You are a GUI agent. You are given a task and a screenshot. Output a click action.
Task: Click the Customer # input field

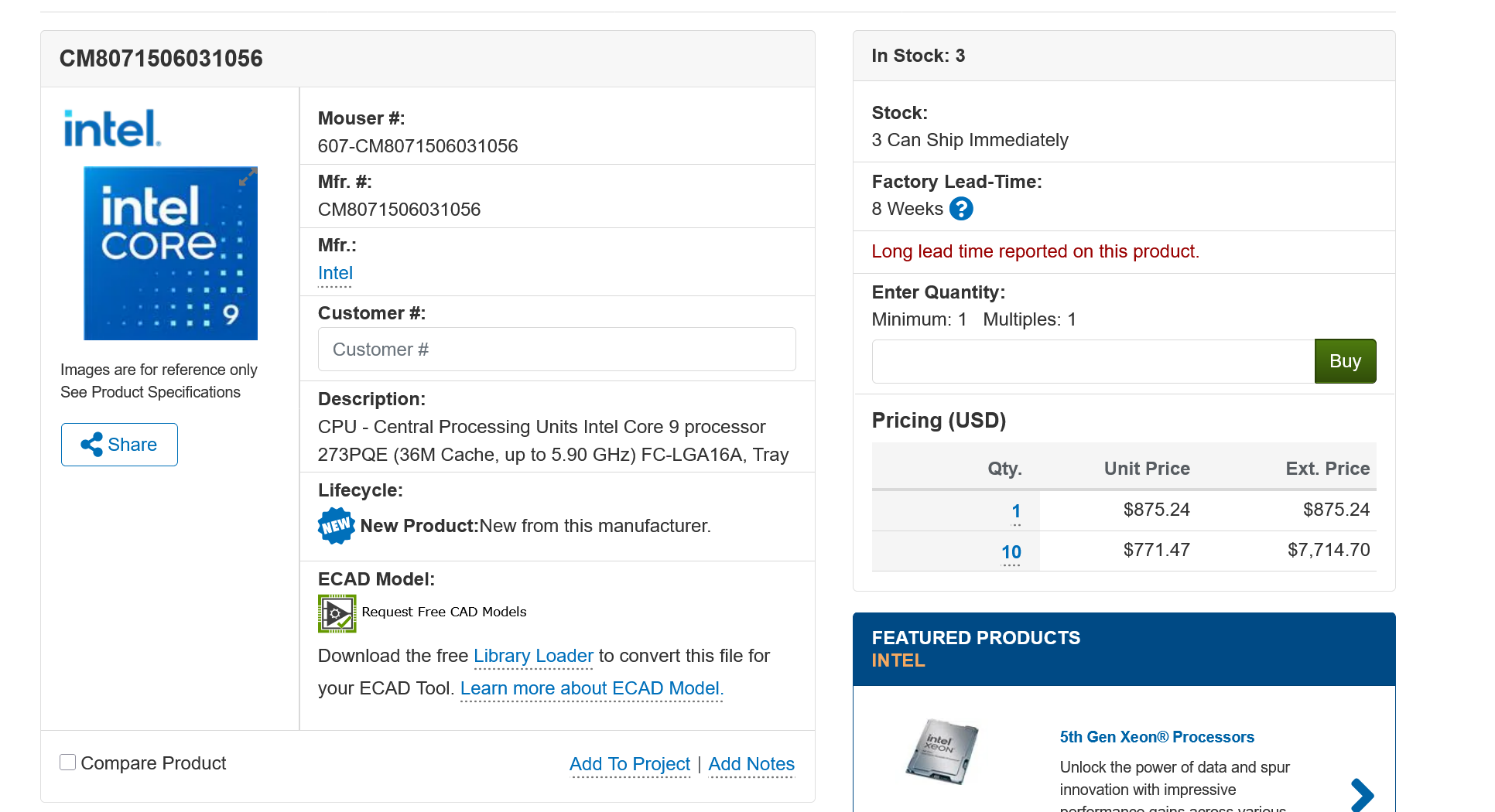pyautogui.click(x=556, y=350)
